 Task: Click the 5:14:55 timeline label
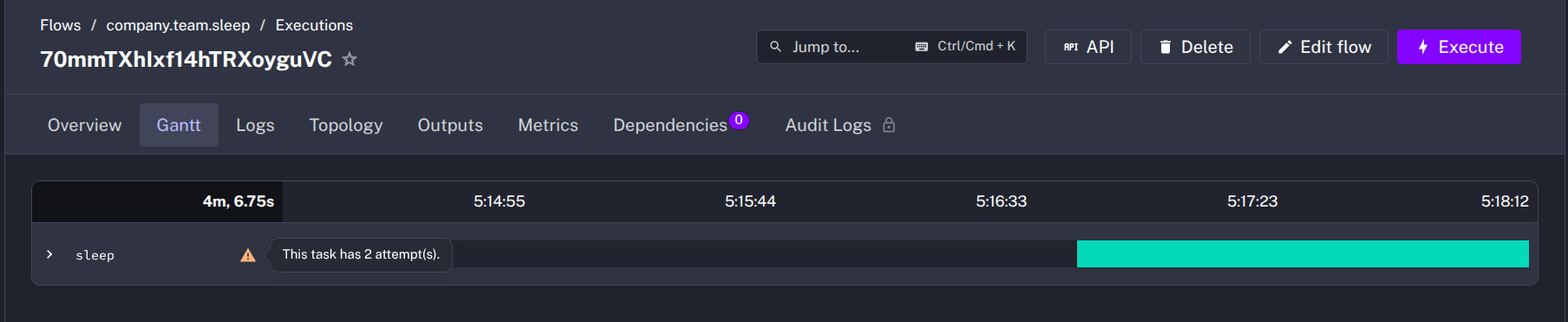coord(499,201)
